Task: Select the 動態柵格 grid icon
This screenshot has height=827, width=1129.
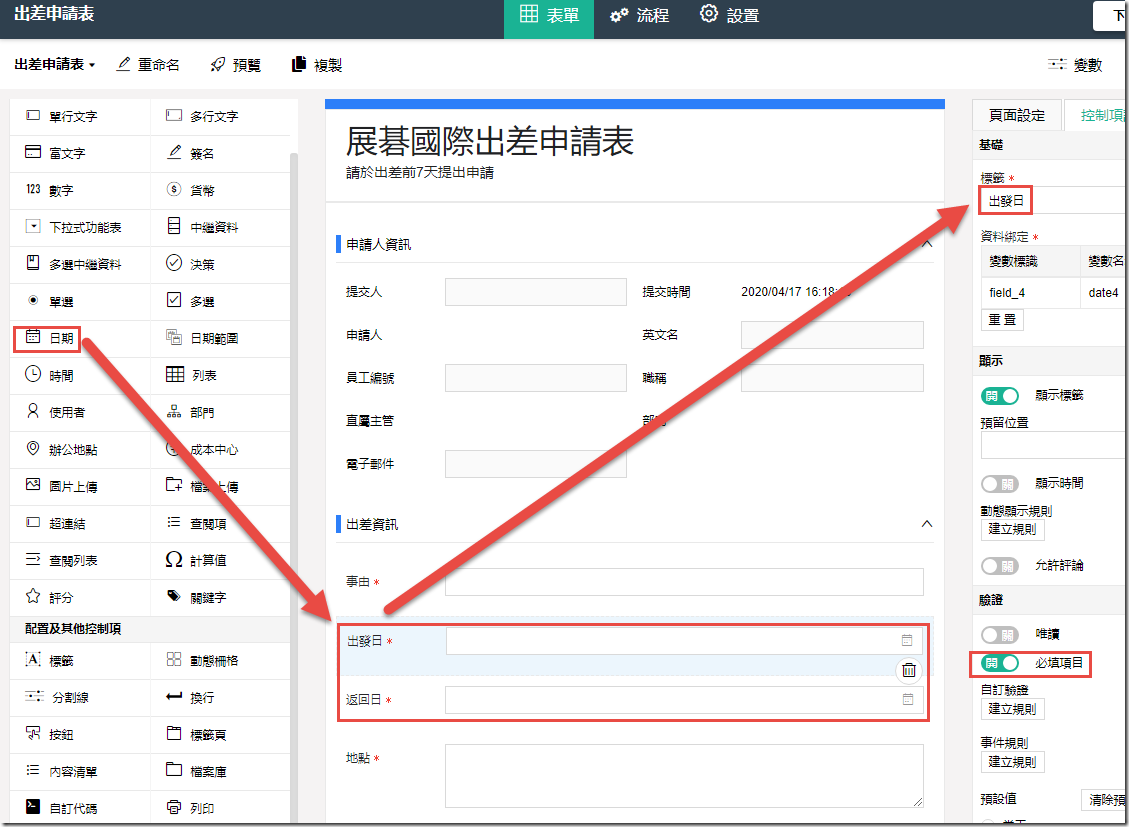Action: coord(174,659)
